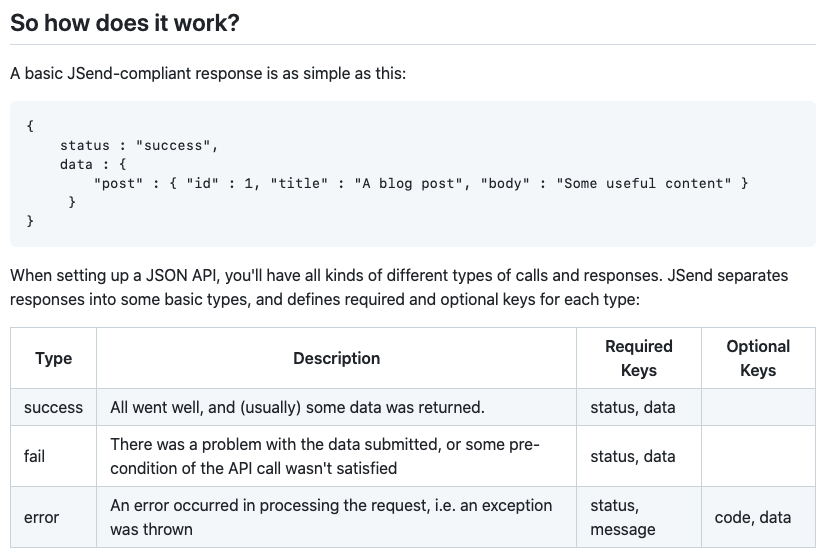Select the error type cell
828x560 pixels.
(x=53, y=517)
